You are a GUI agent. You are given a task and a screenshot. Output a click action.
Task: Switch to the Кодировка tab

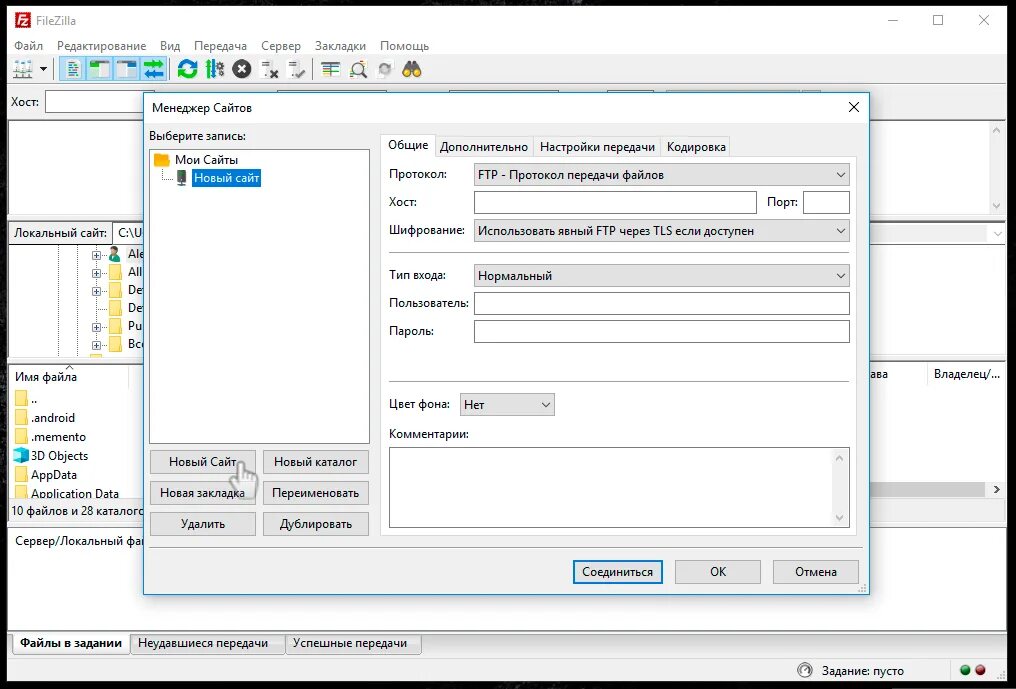696,147
